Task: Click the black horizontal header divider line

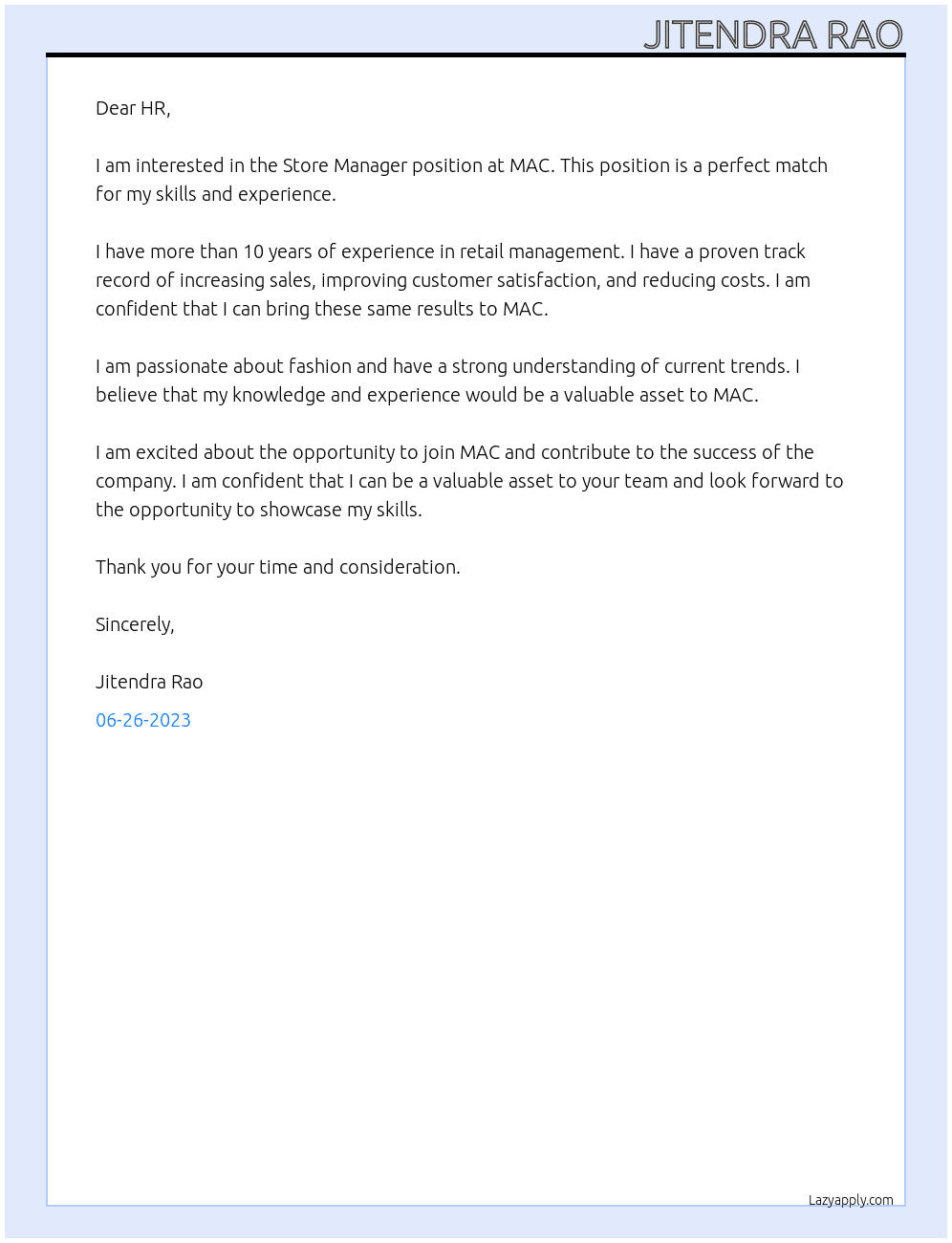Action: pyautogui.click(x=476, y=55)
